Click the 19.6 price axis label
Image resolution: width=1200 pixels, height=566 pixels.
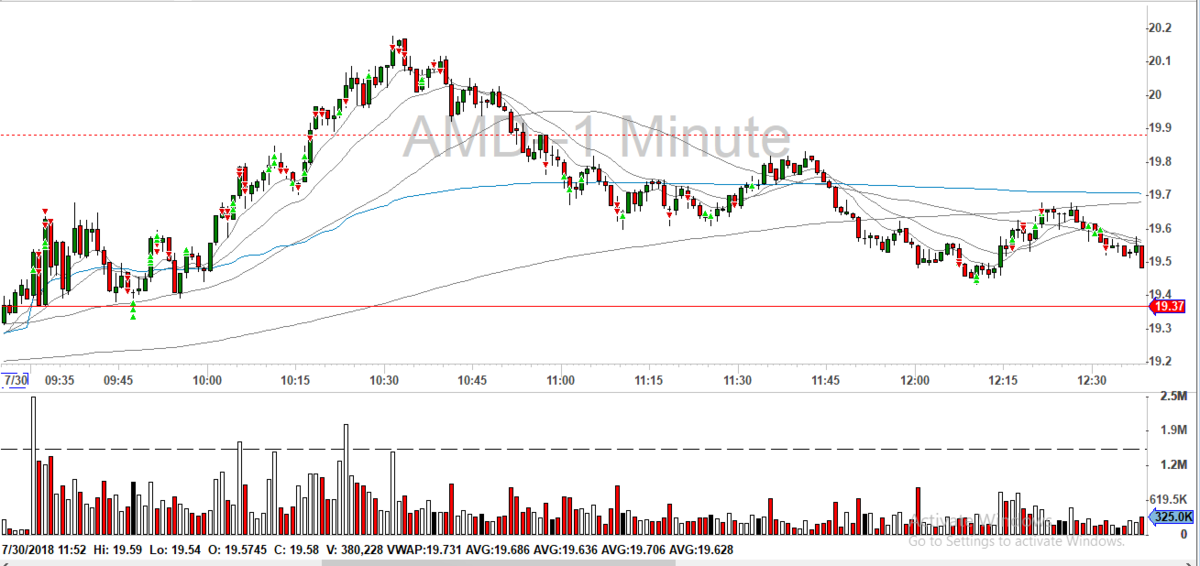(x=1162, y=229)
